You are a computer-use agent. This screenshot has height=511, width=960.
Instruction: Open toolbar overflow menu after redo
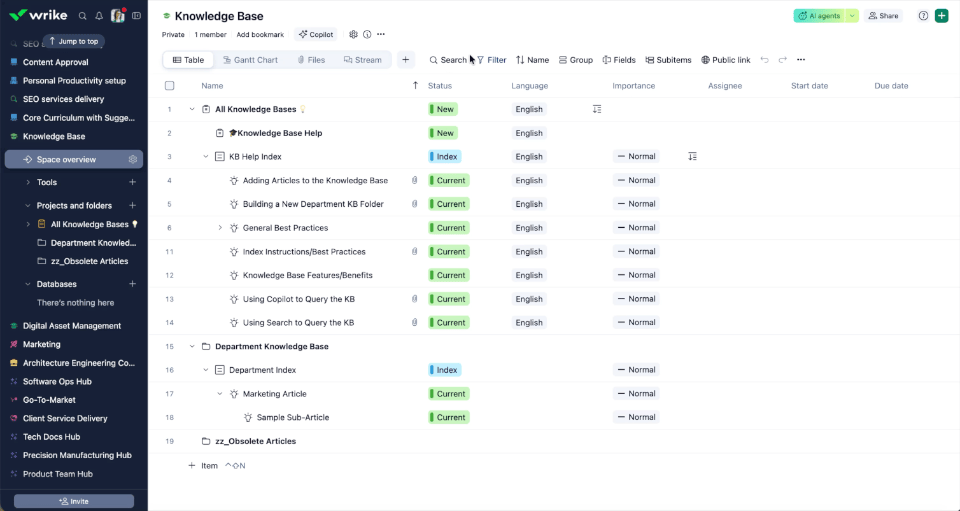pos(801,60)
